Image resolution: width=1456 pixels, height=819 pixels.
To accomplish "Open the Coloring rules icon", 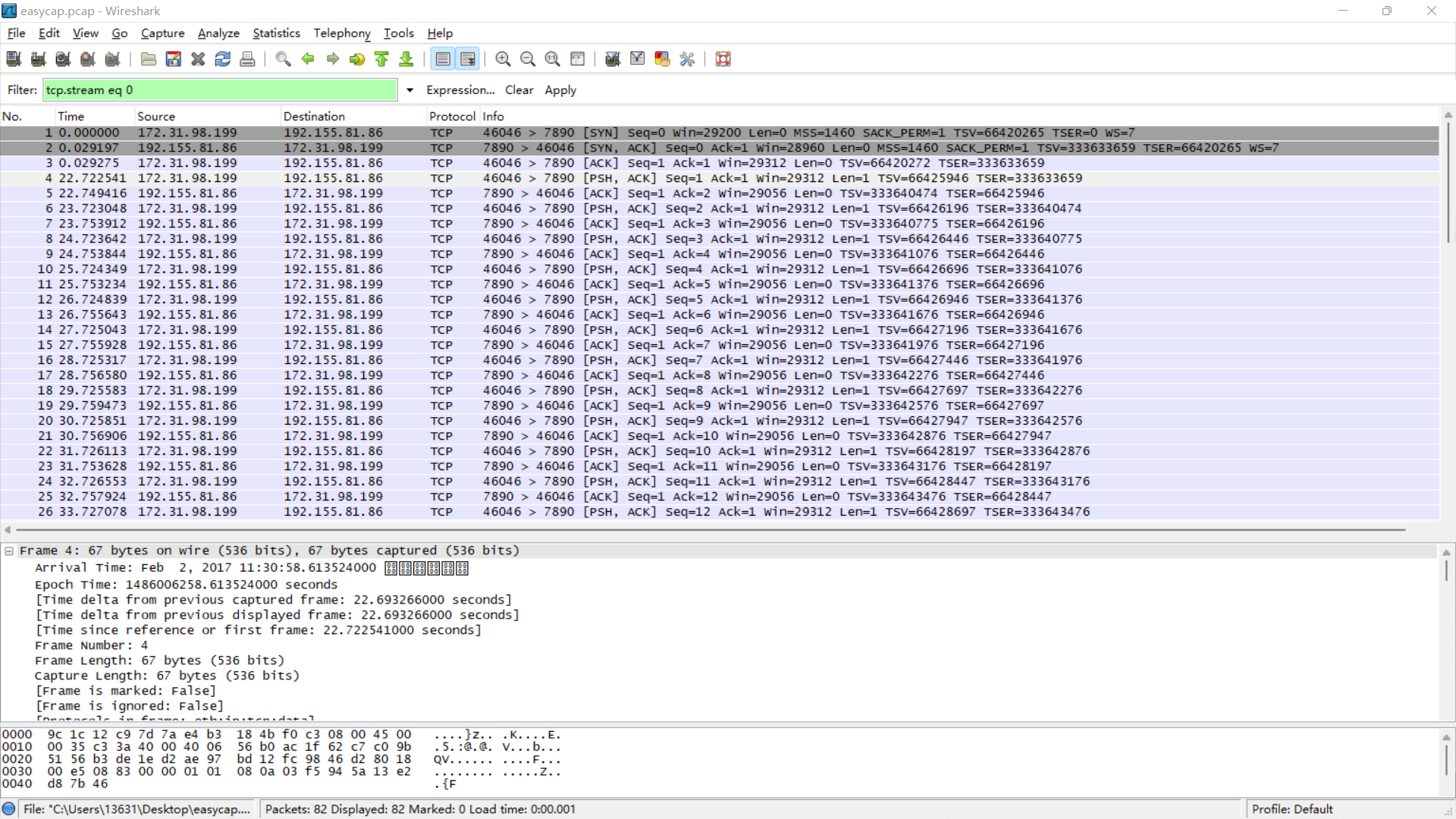I will [662, 59].
